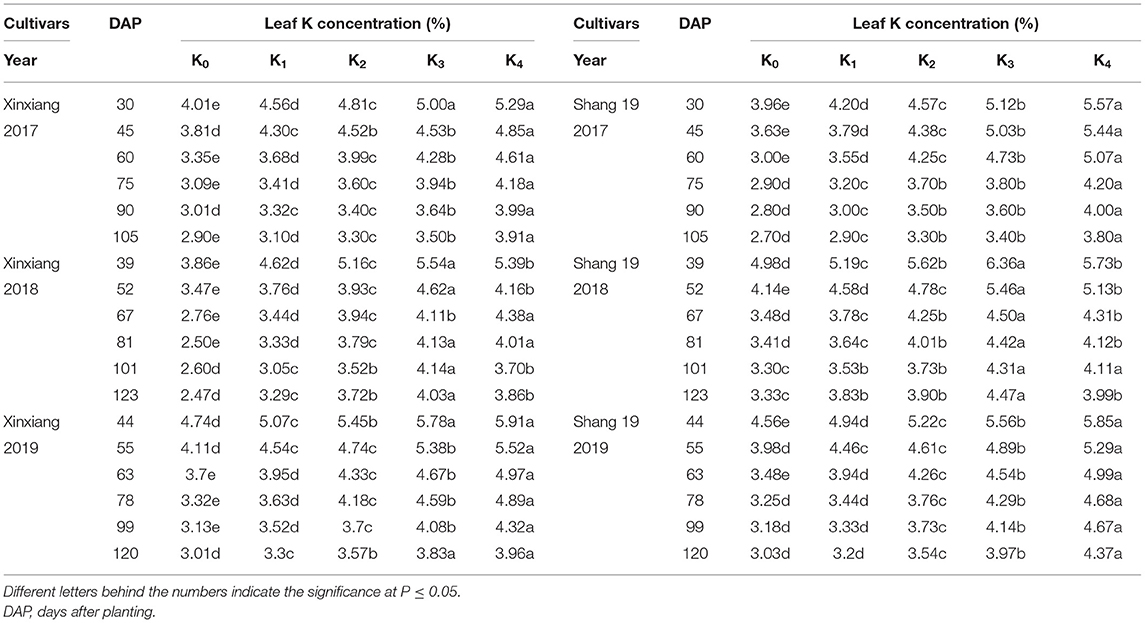The height and width of the screenshot is (623, 1145).
Task: Click the K2 subheader on the left table
Action: [357, 61]
